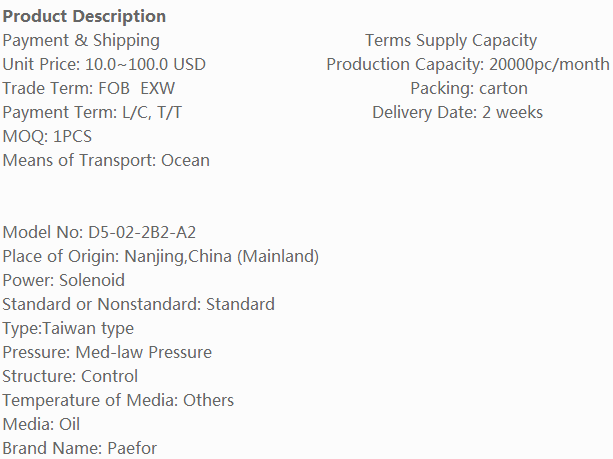
Task: Click the Temperature of Media: Others line
Action: click(x=118, y=401)
